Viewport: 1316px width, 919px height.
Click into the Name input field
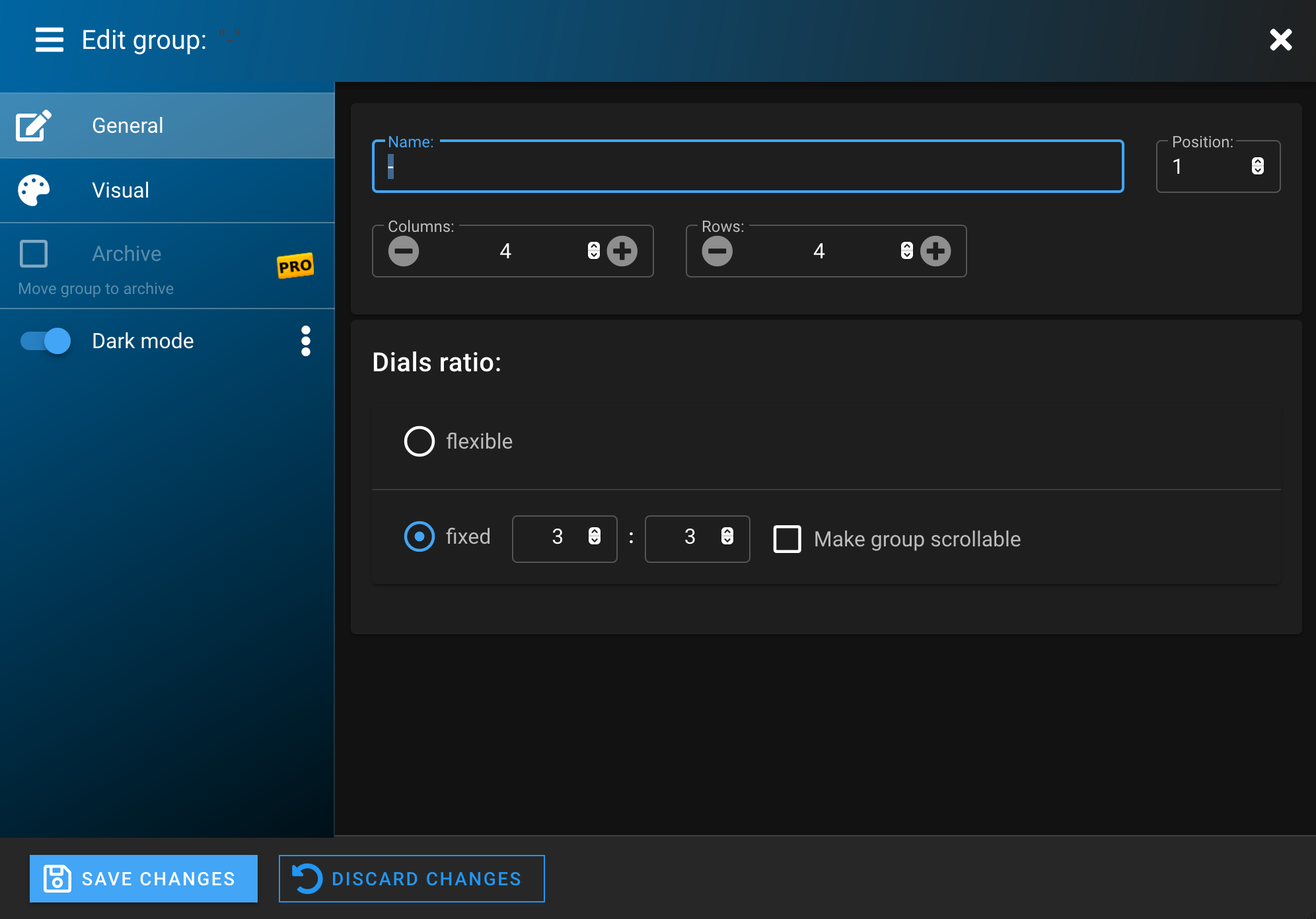[x=747, y=168]
